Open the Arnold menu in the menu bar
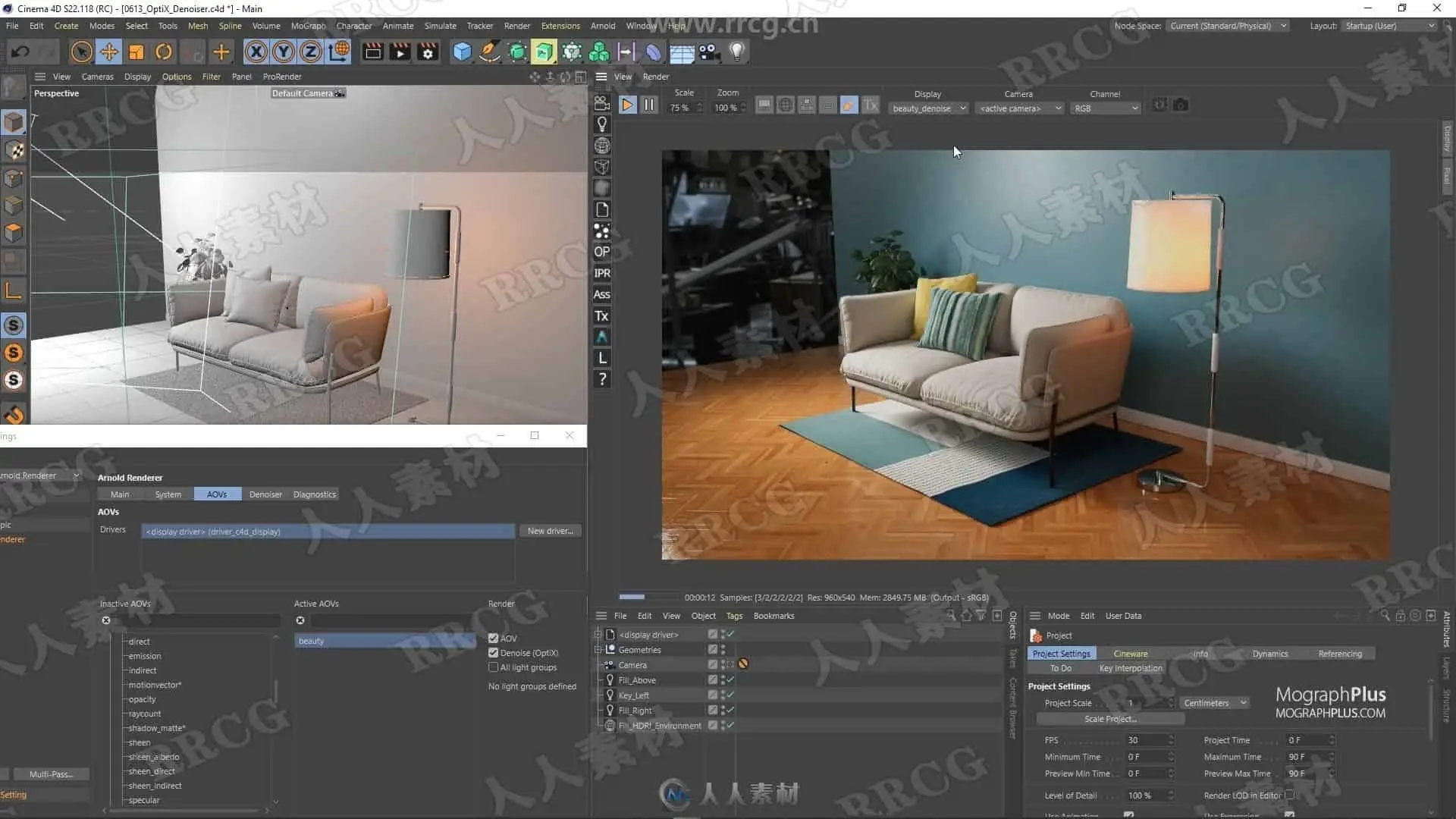Viewport: 1456px width, 819px height. [x=603, y=26]
